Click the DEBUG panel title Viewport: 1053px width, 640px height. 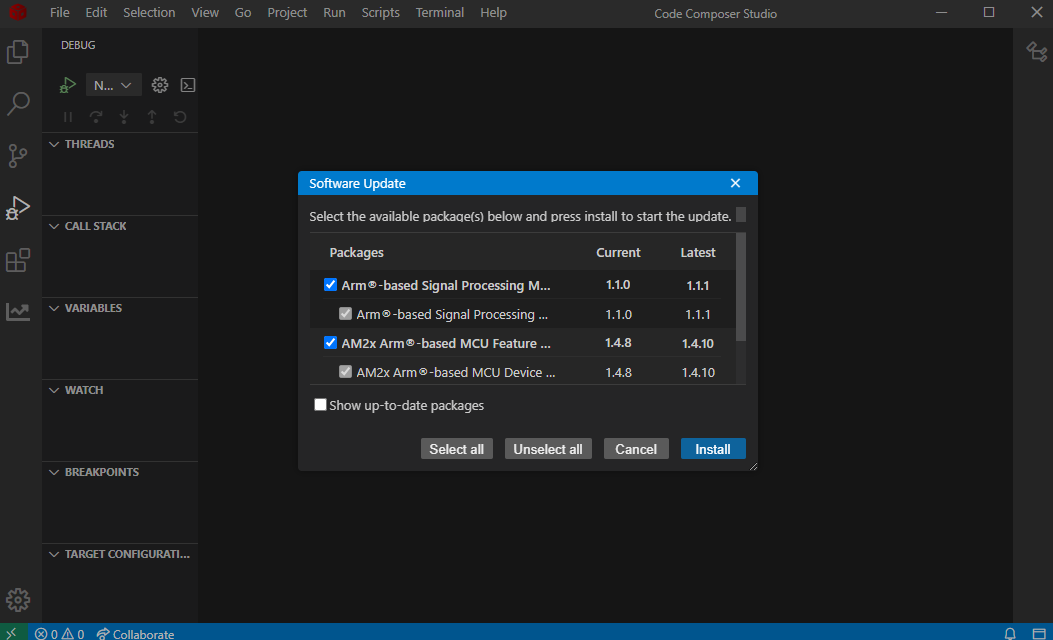click(78, 45)
